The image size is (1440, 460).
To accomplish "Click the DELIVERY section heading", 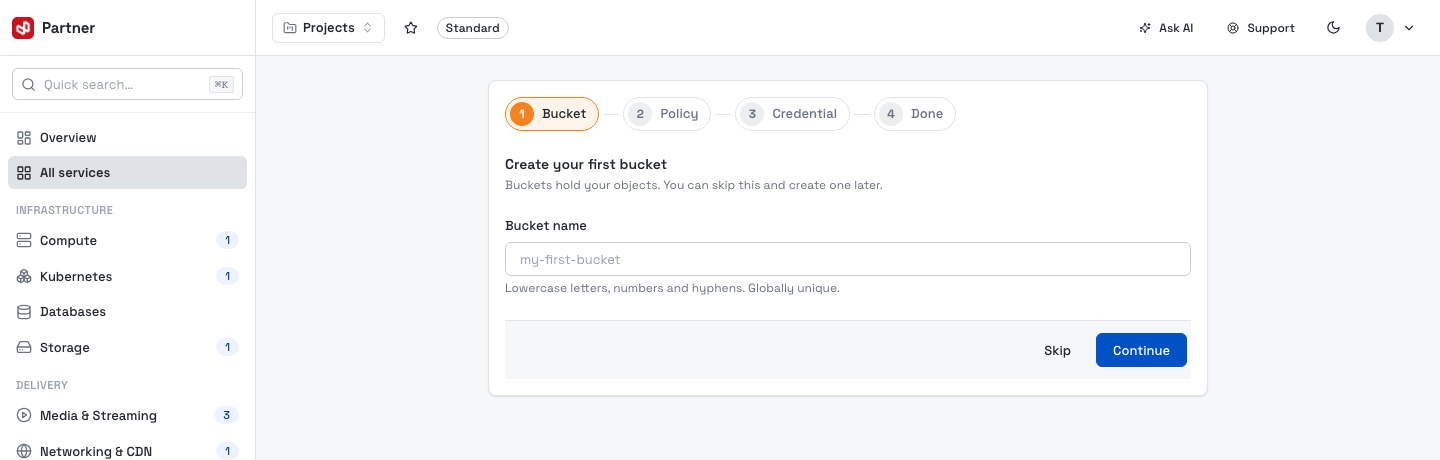I will click(42, 385).
